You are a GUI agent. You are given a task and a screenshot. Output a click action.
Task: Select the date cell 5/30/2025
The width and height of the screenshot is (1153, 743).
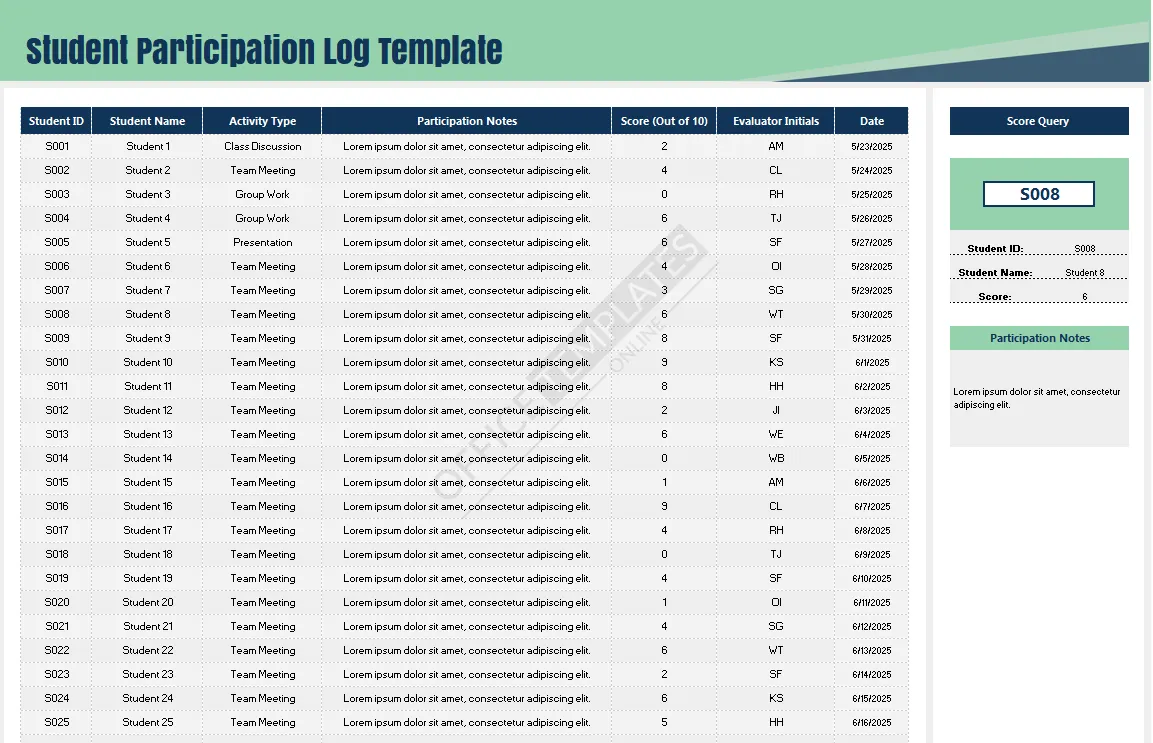click(x=872, y=314)
